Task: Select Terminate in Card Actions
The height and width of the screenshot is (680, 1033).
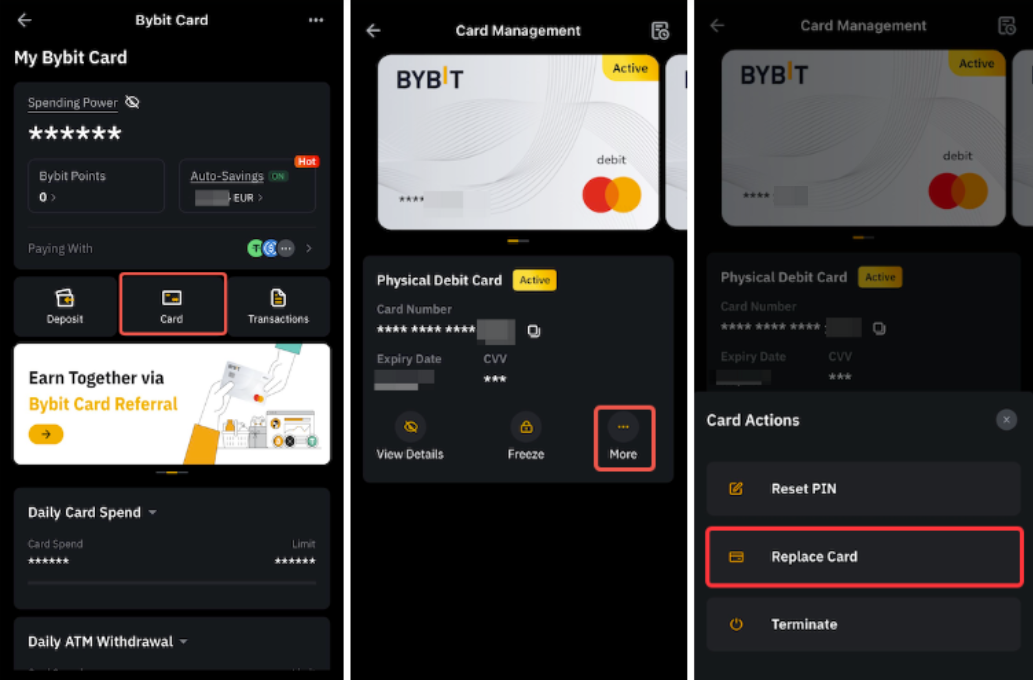Action: (864, 624)
